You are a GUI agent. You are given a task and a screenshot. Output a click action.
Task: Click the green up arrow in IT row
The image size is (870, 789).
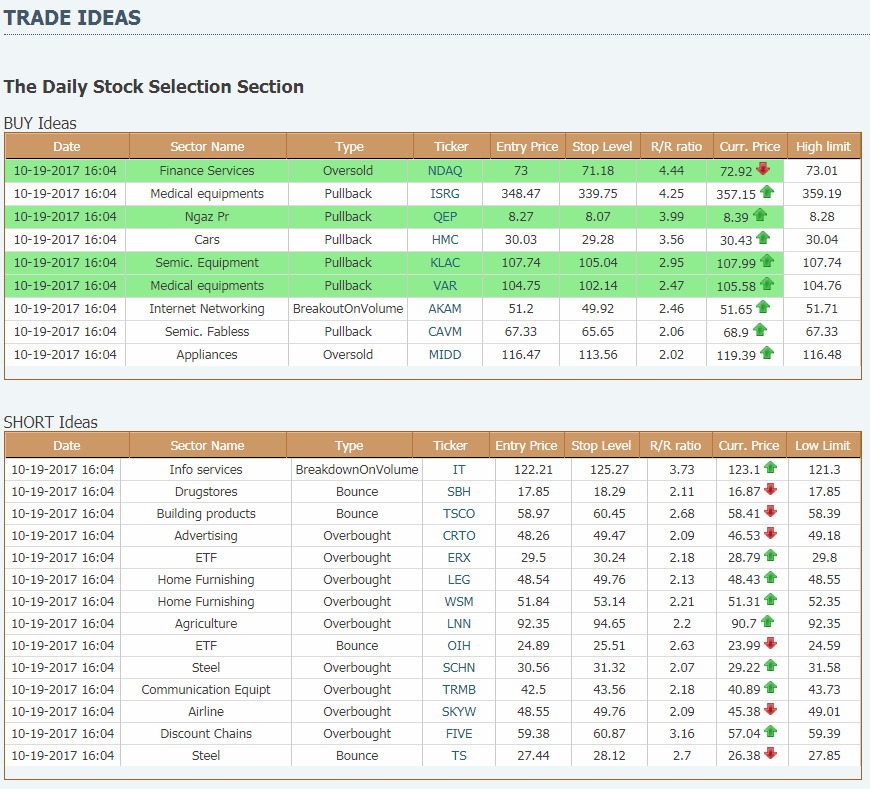[770, 468]
